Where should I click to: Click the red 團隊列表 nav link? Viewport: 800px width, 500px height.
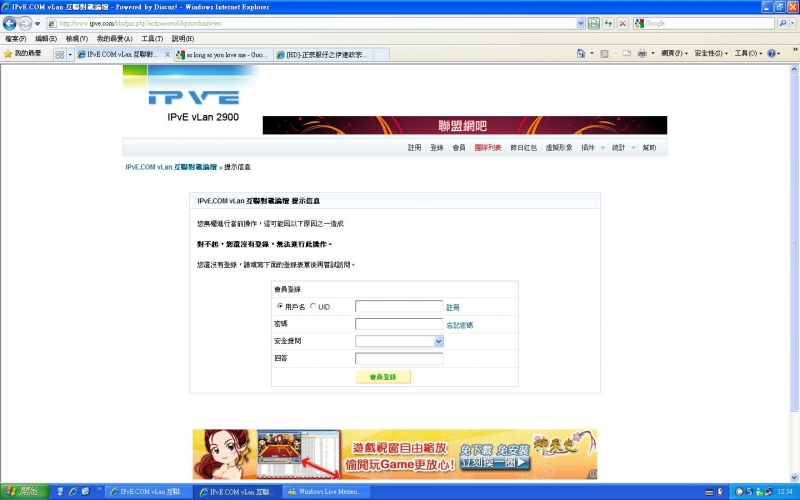pyautogui.click(x=488, y=148)
